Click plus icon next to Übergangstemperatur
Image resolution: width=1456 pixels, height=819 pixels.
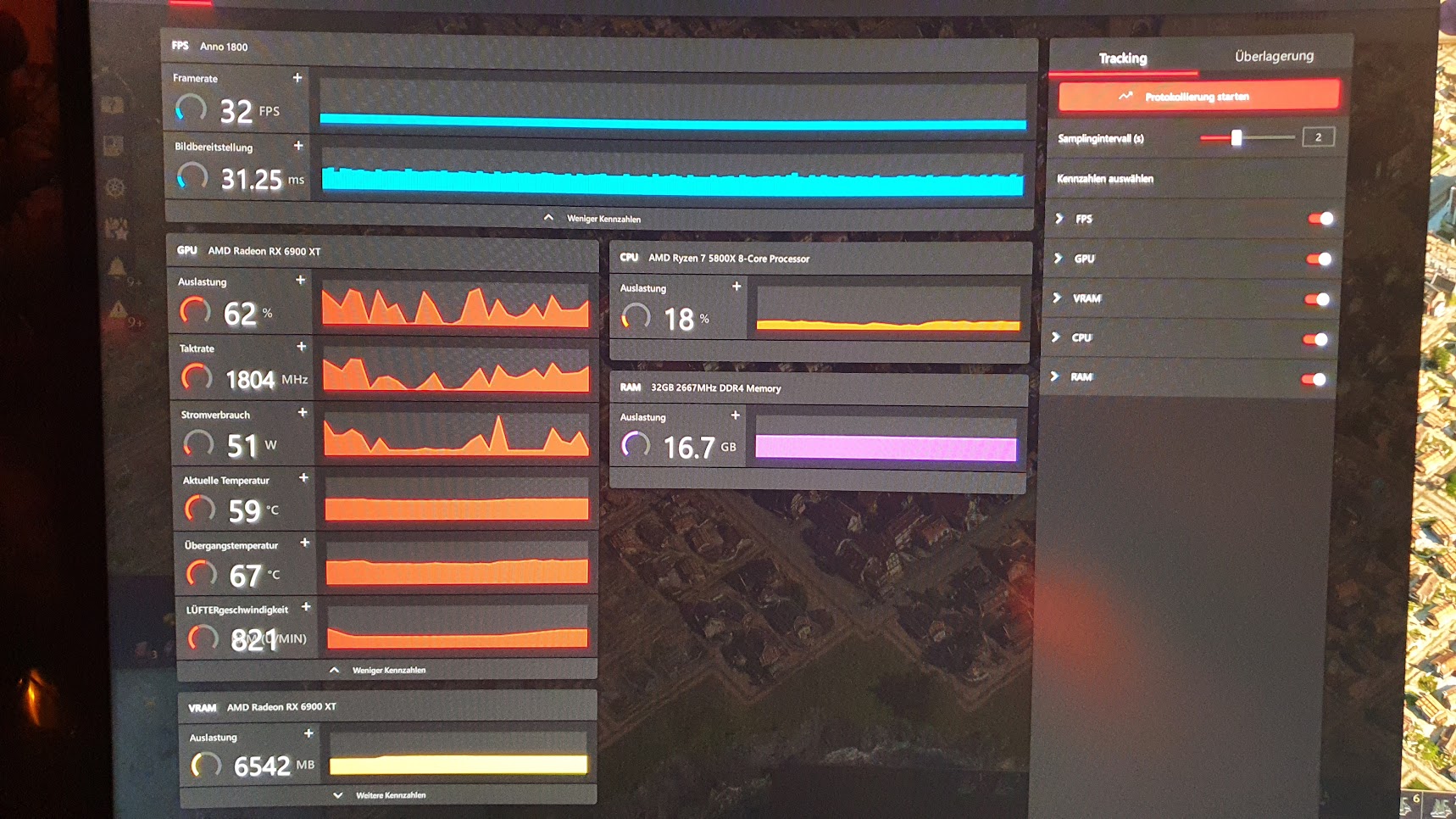[305, 543]
